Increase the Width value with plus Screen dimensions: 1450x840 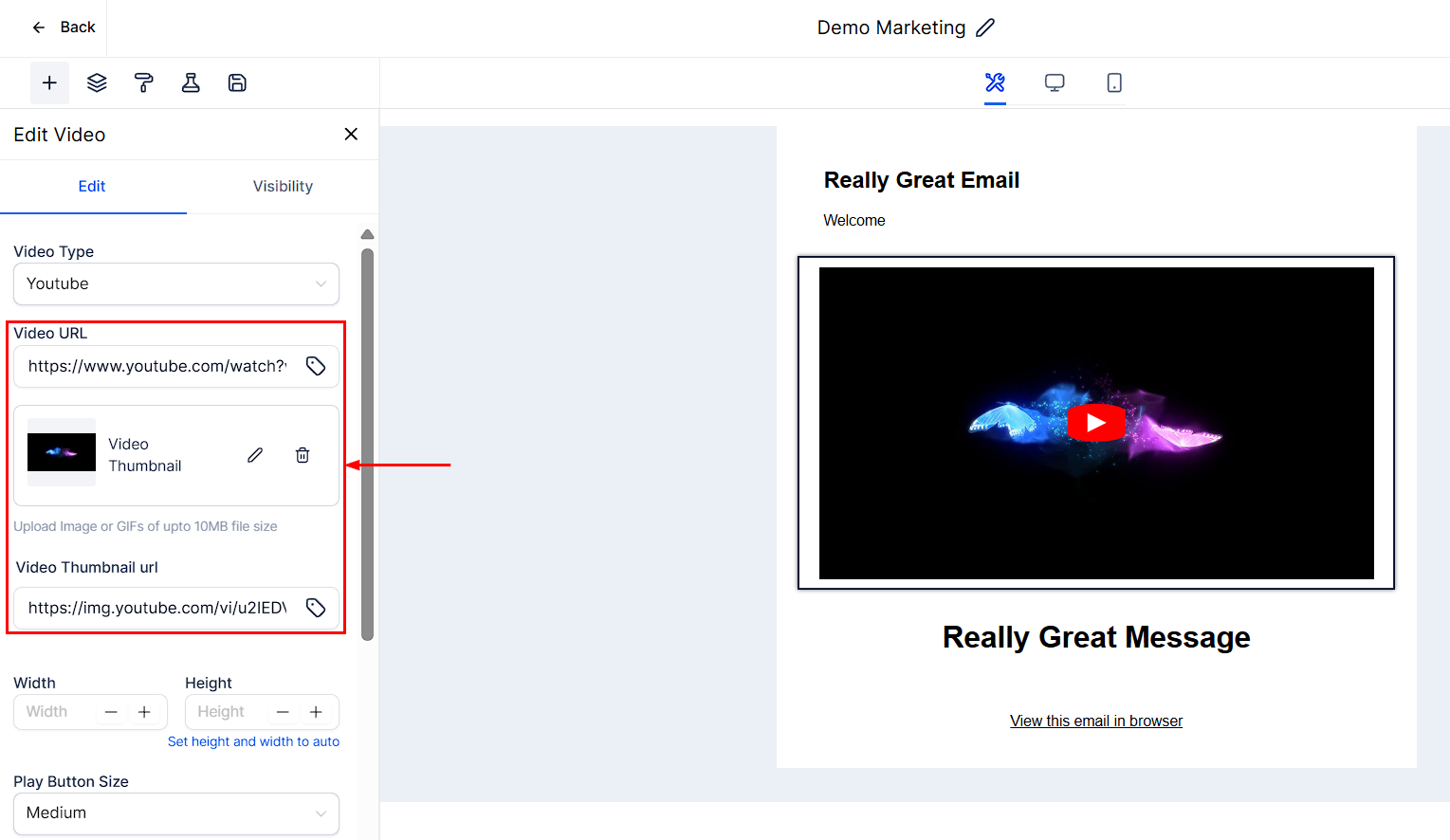point(144,712)
